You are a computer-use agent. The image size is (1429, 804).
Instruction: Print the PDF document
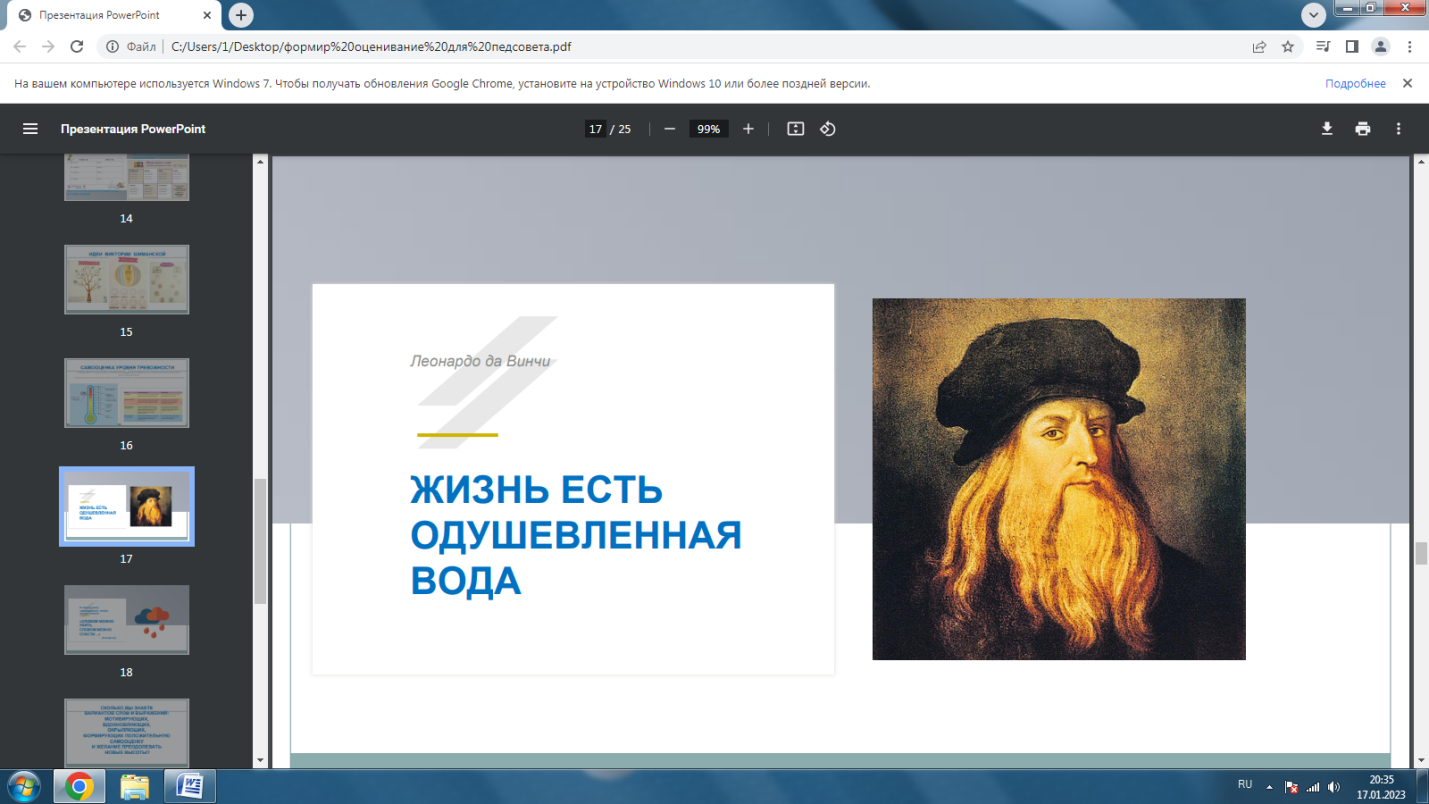click(x=1362, y=129)
